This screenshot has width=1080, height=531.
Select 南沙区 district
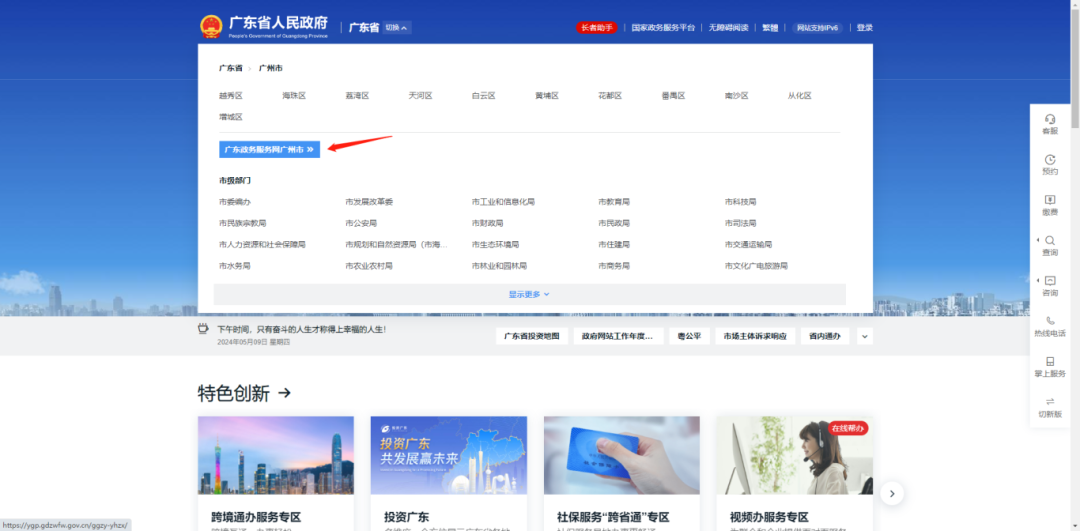pyautogui.click(x=736, y=96)
